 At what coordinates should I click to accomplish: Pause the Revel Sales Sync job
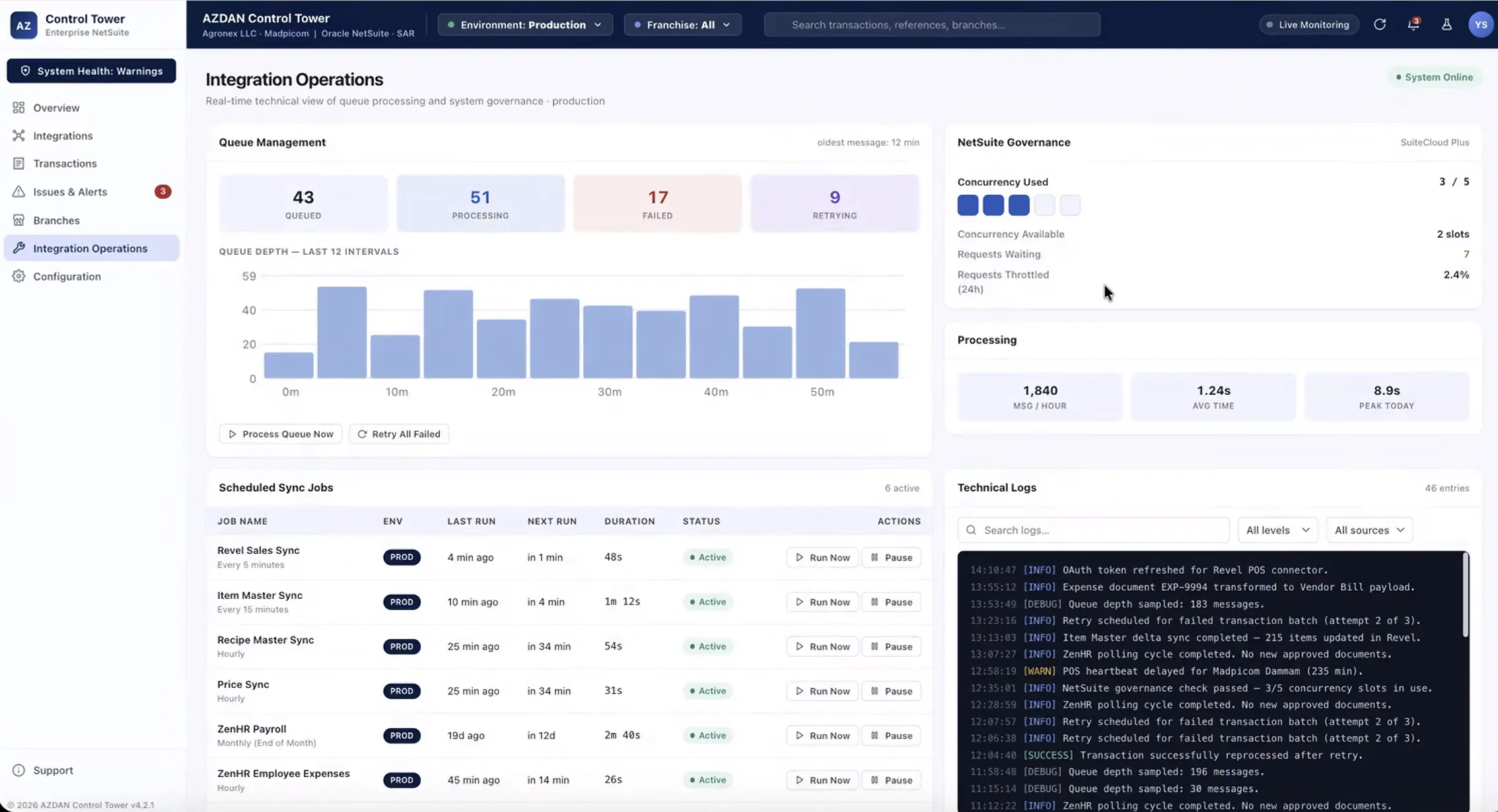point(891,557)
